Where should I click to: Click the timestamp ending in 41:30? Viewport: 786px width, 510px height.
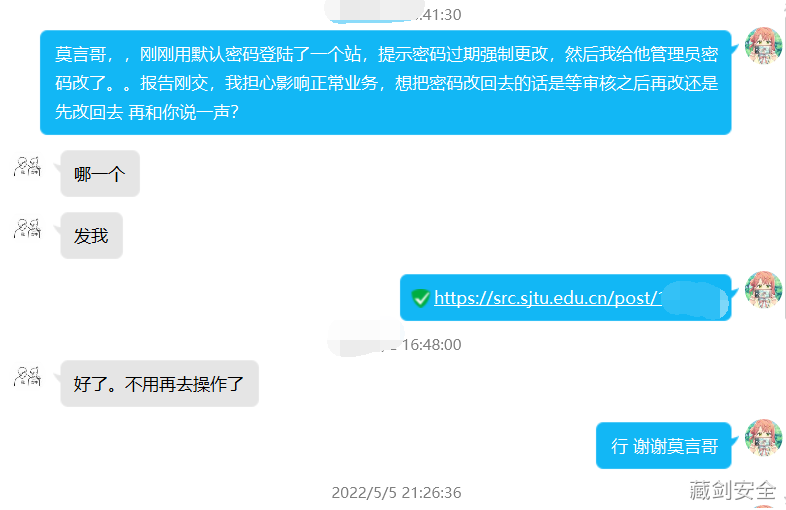(x=438, y=15)
